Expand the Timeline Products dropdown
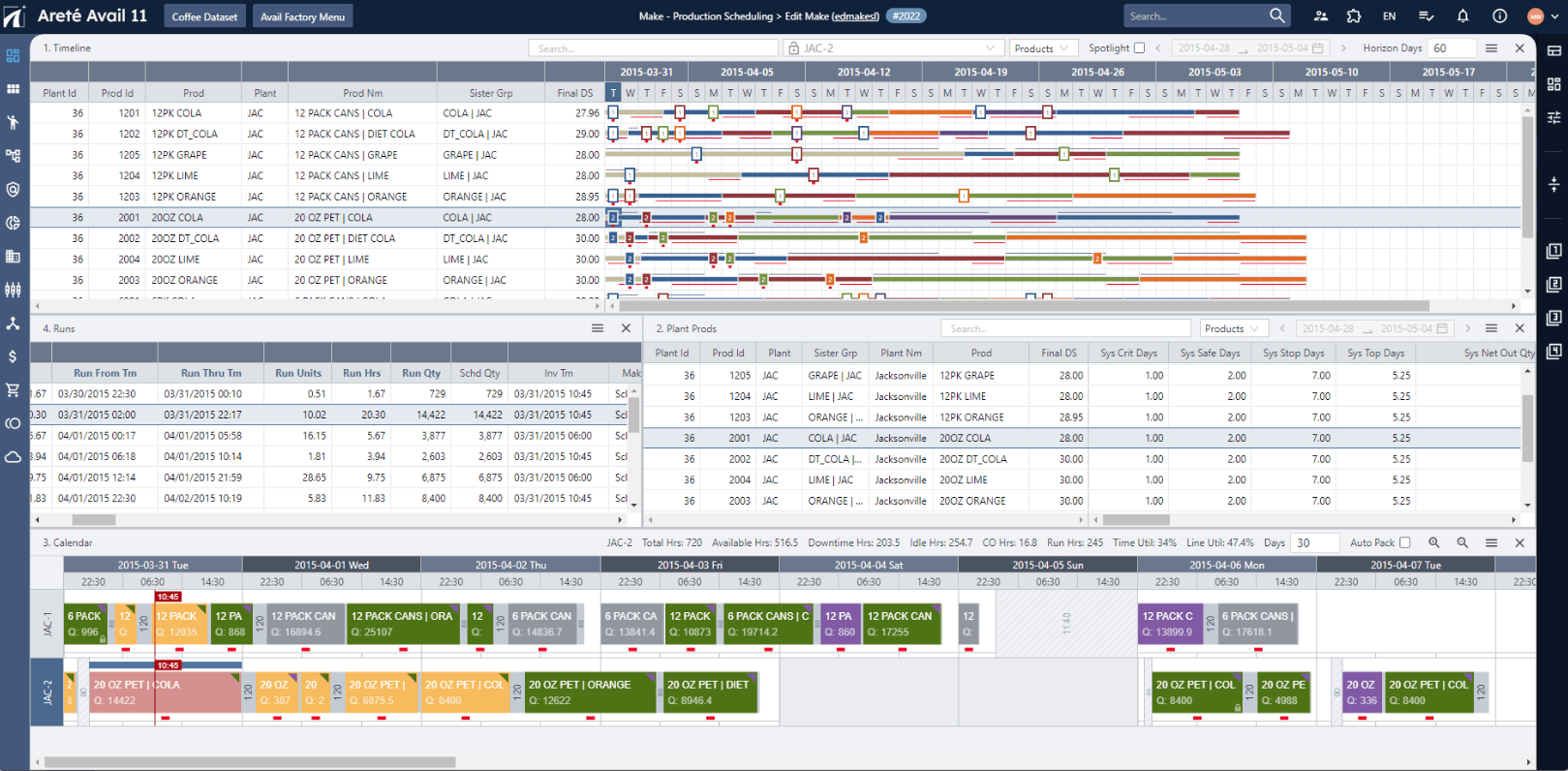1568x771 pixels. click(1042, 48)
